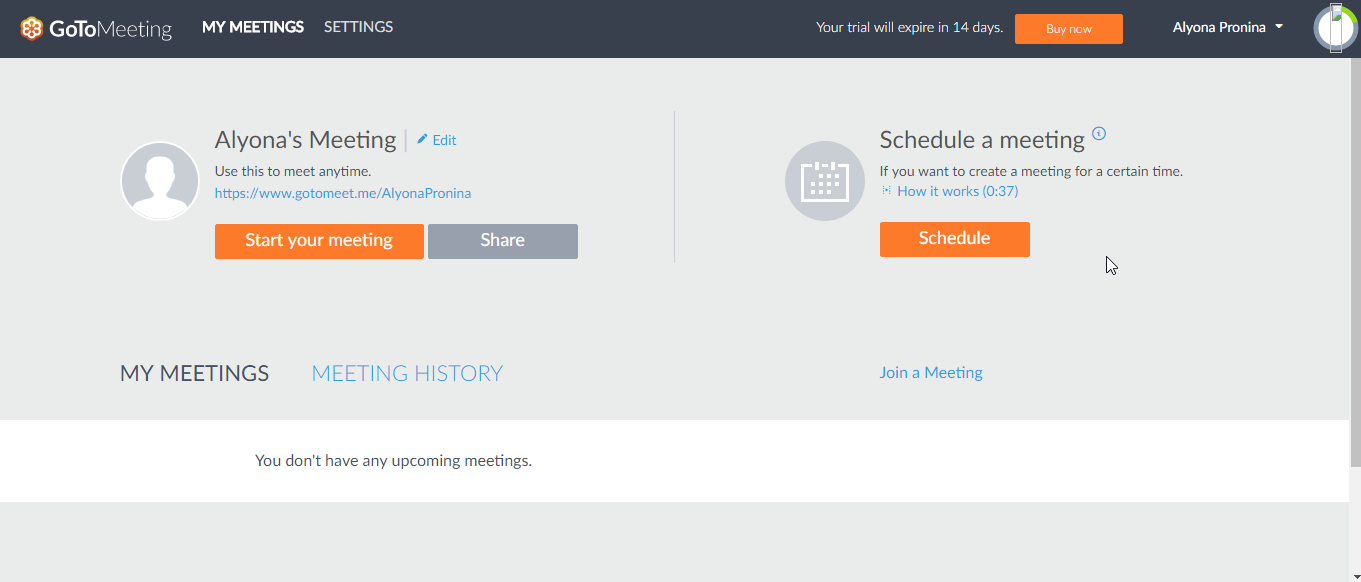Click the calendar icon in Schedule section

(x=824, y=181)
